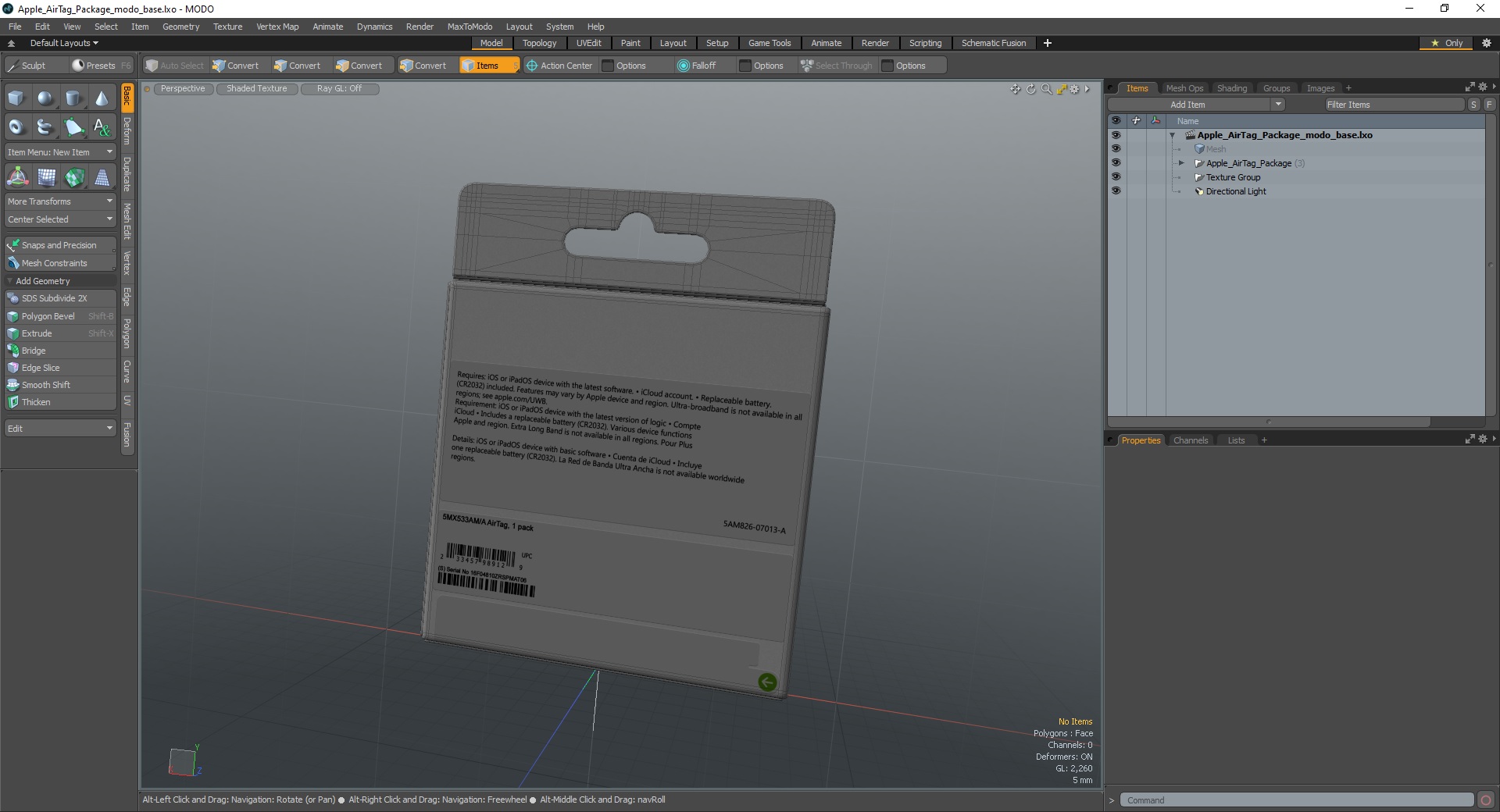This screenshot has width=1500, height=812.
Task: Click the Perspective view button
Action: (x=183, y=89)
